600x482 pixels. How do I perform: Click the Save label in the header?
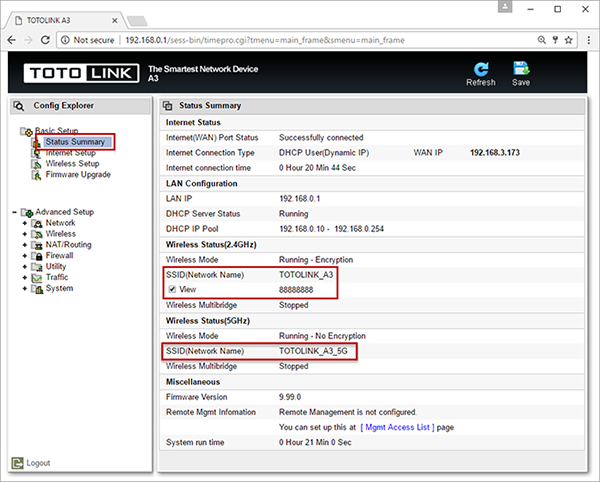coord(521,82)
